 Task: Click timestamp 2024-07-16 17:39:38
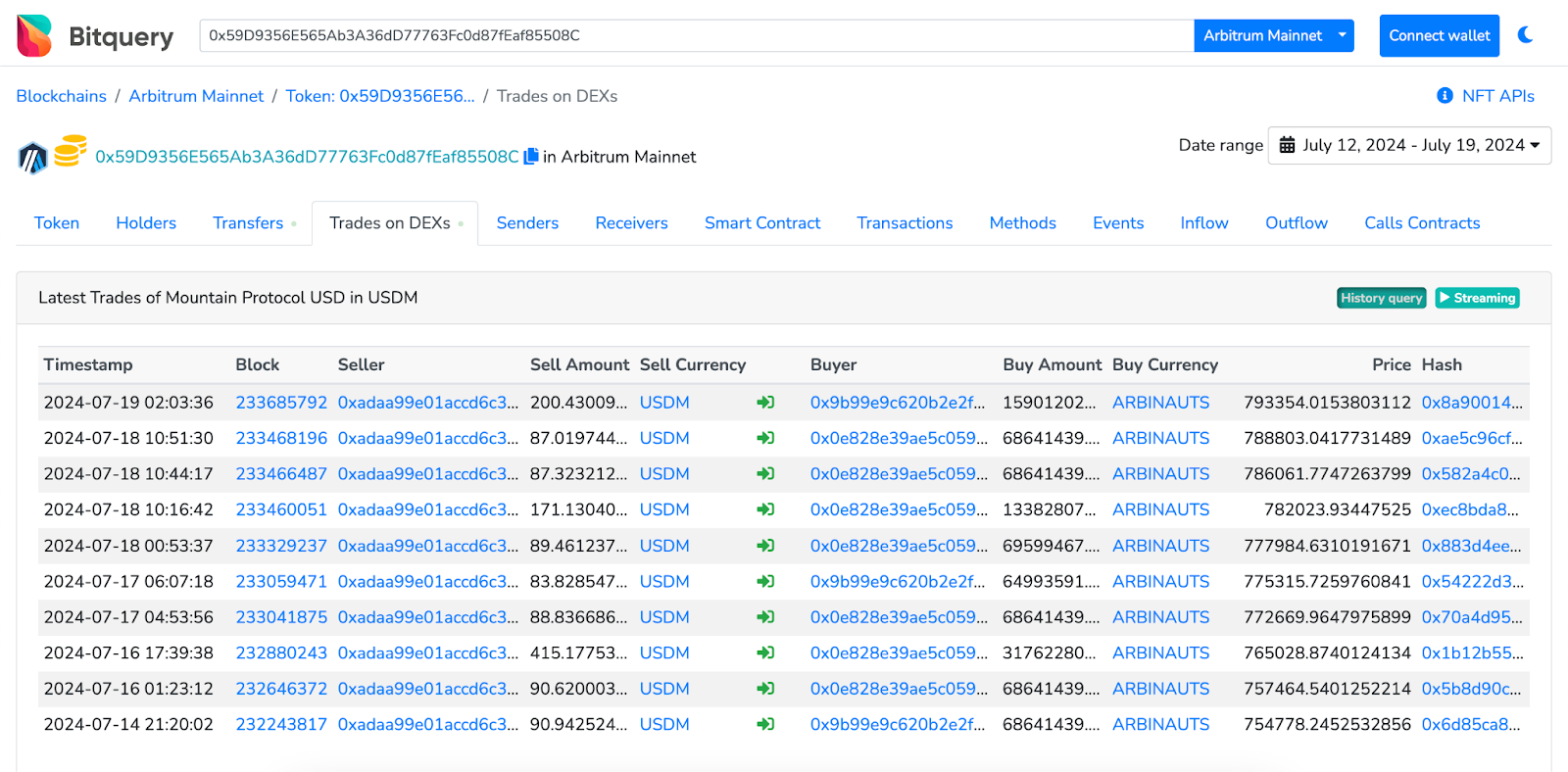pos(128,652)
